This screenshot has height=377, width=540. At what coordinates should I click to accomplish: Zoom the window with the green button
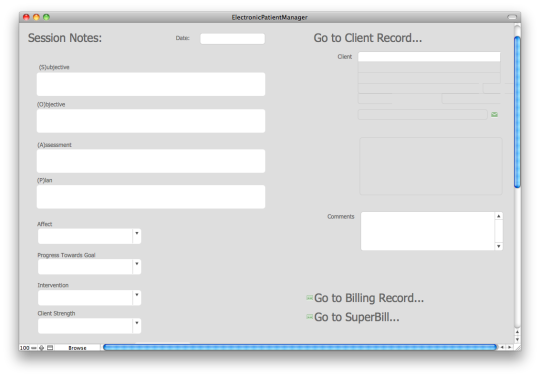(x=46, y=17)
